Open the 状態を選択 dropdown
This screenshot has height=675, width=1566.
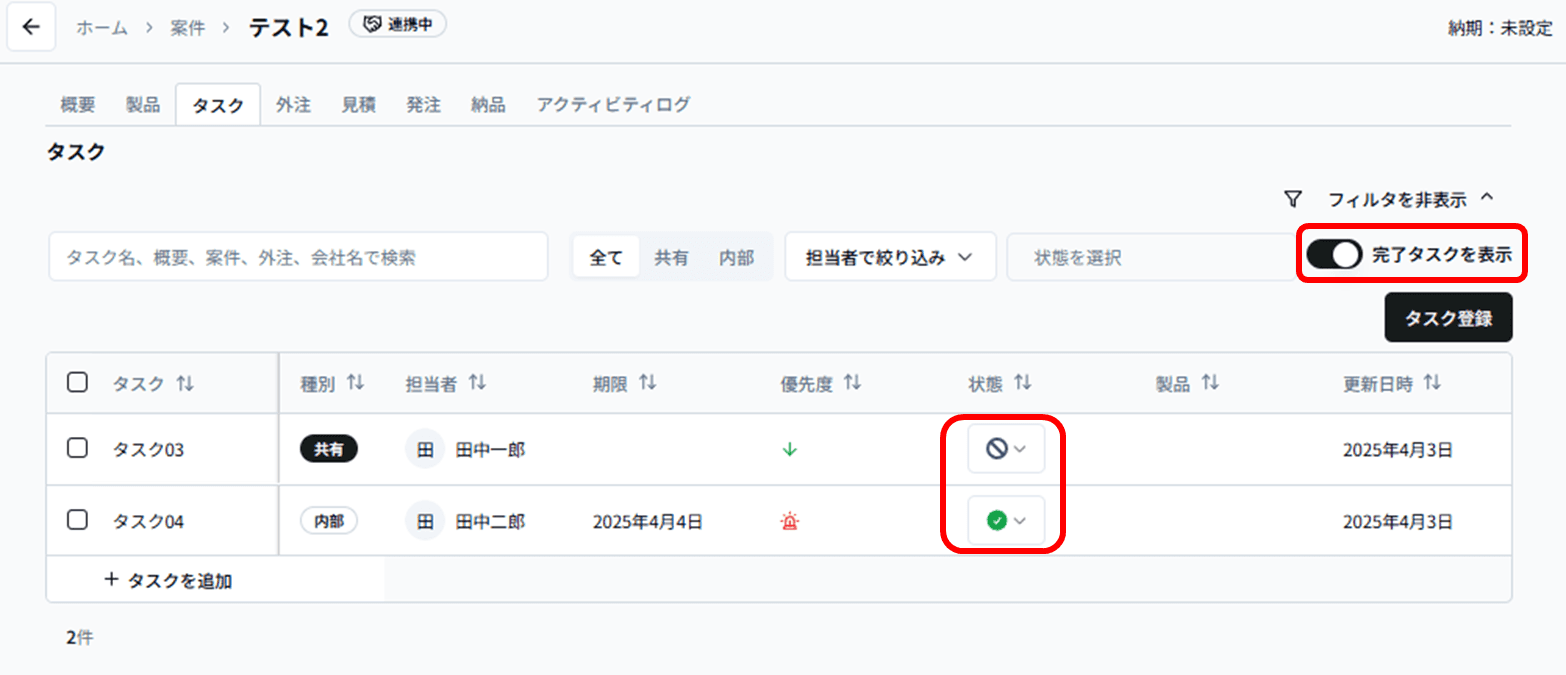click(x=1150, y=256)
